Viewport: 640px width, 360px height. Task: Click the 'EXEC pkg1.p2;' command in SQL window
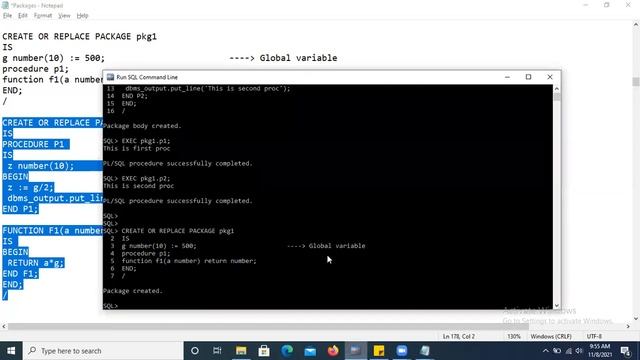click(x=146, y=178)
